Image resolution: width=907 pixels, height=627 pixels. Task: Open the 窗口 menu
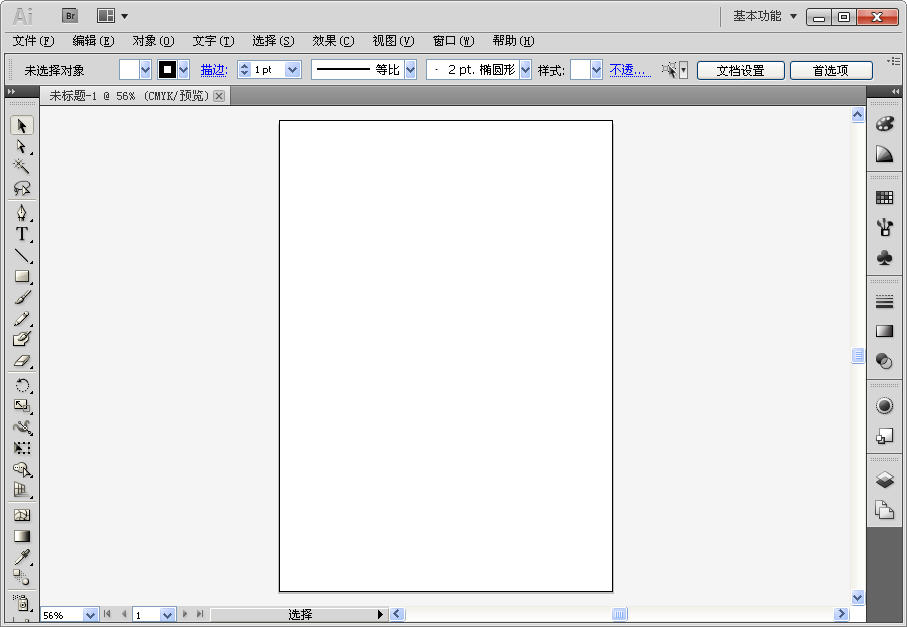[452, 41]
